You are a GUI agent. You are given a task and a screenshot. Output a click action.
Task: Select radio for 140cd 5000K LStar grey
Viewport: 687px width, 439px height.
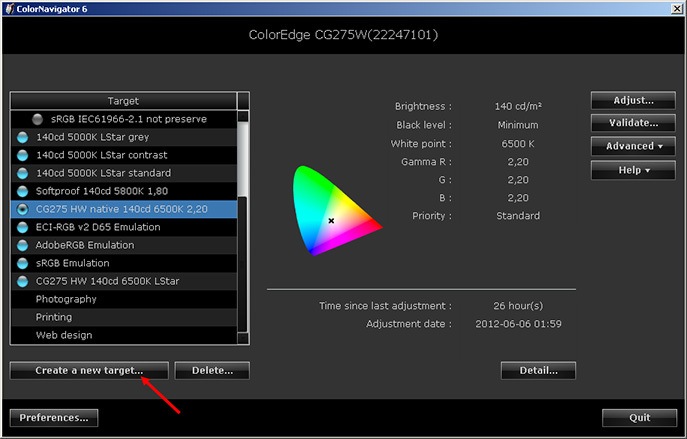point(22,137)
